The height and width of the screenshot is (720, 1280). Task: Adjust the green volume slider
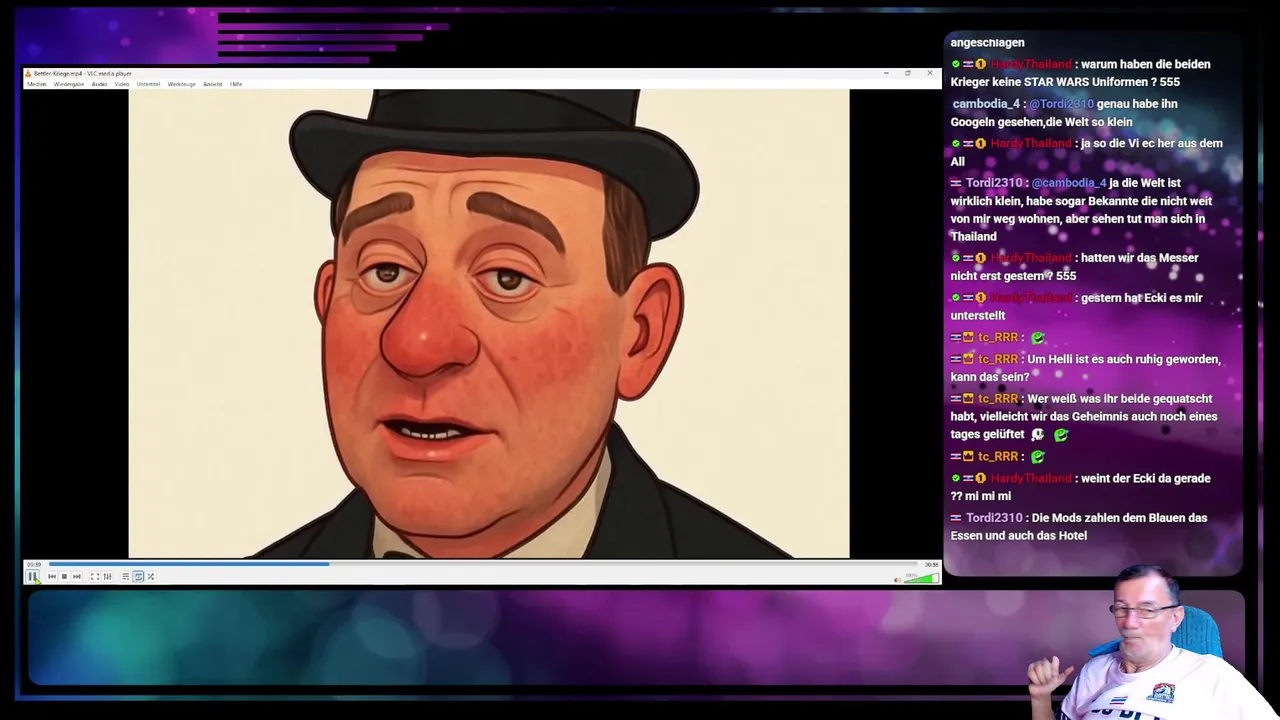921,578
